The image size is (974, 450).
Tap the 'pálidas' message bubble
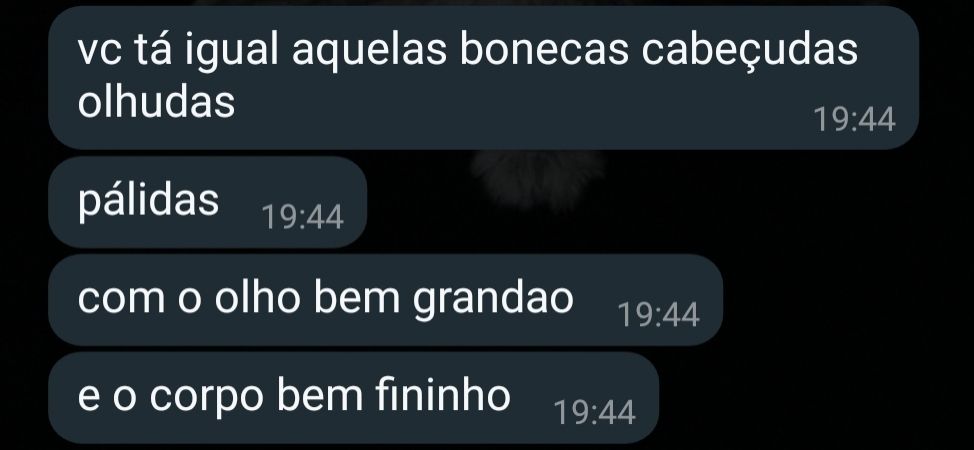(207, 201)
